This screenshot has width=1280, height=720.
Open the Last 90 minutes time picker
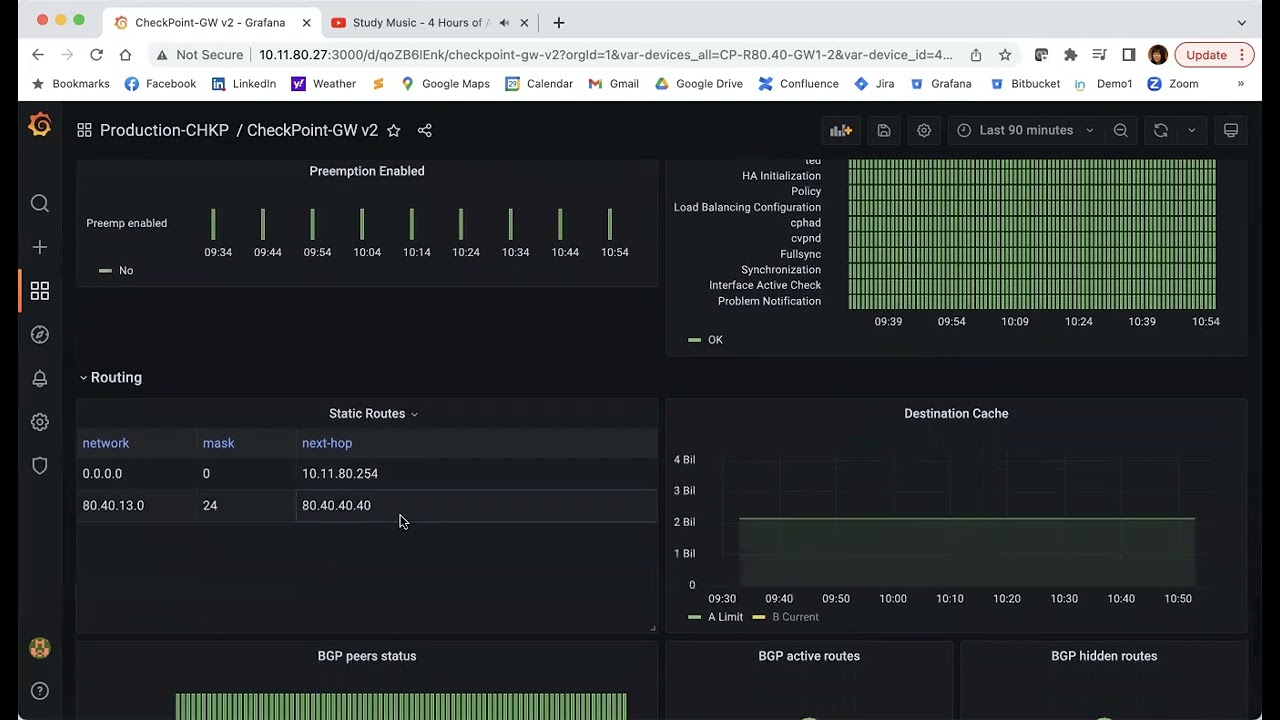tap(1025, 130)
